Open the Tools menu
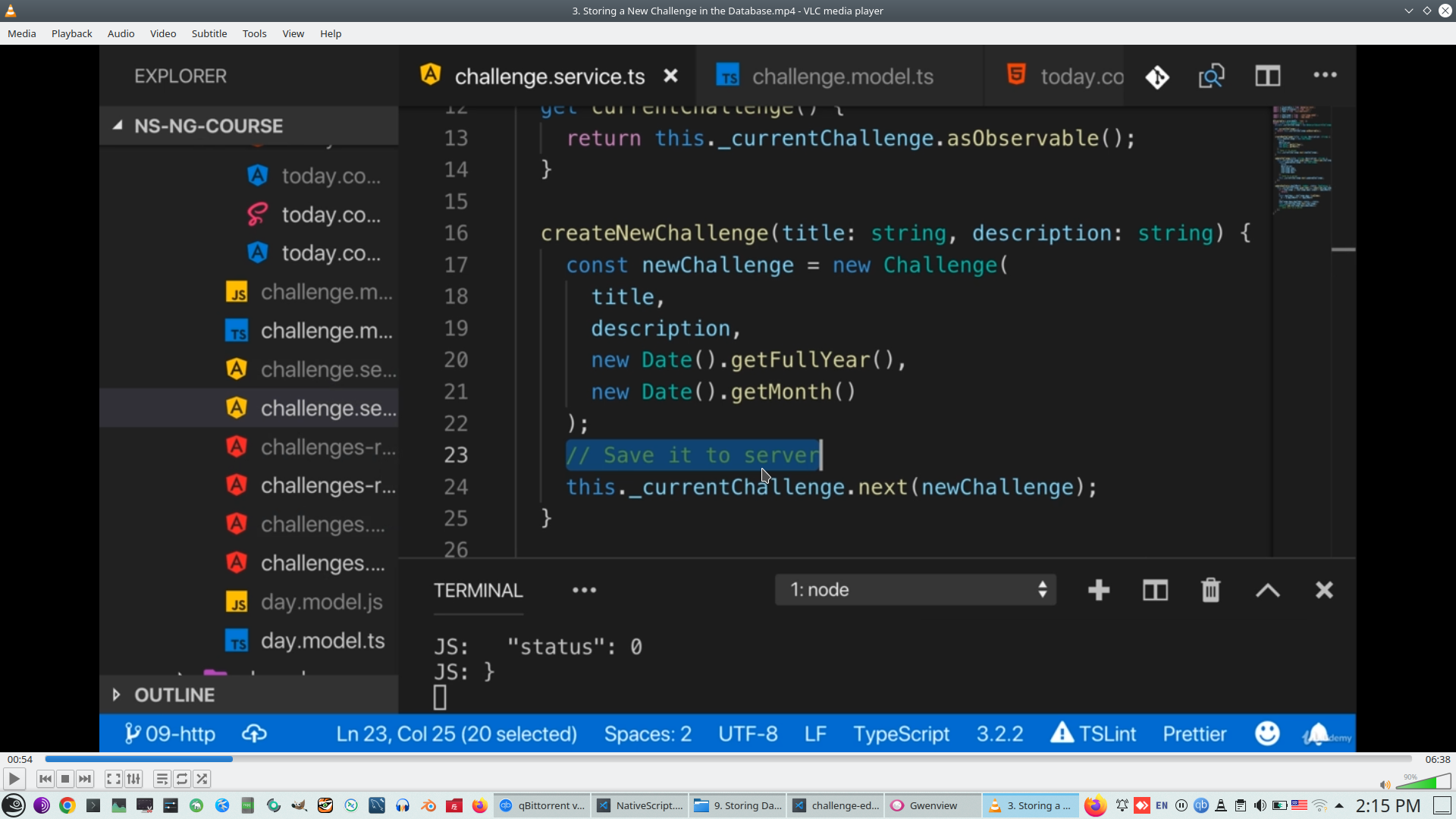Image resolution: width=1456 pixels, height=819 pixels. tap(254, 33)
